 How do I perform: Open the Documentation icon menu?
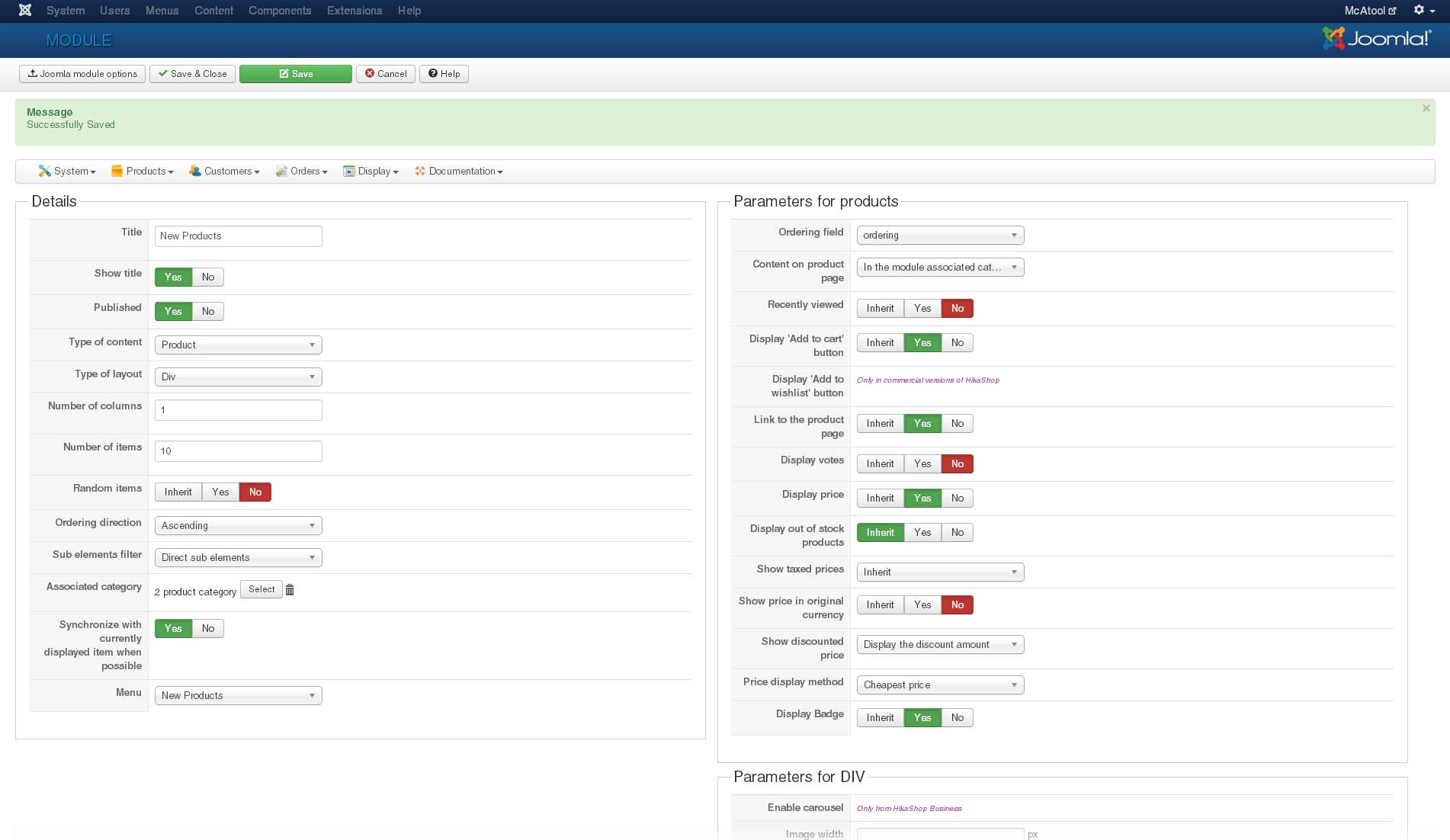point(459,172)
